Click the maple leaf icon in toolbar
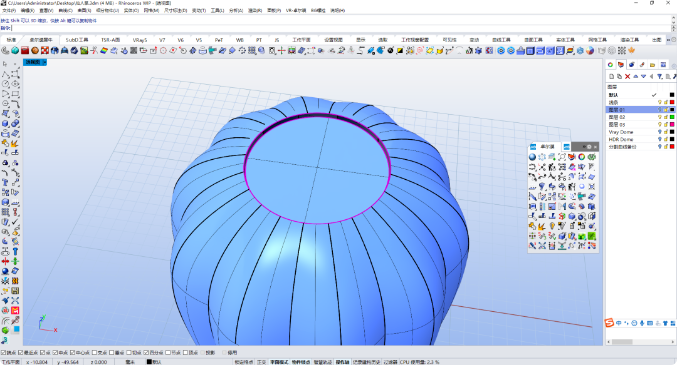Image resolution: width=679 pixels, height=365 pixels. pos(631,51)
